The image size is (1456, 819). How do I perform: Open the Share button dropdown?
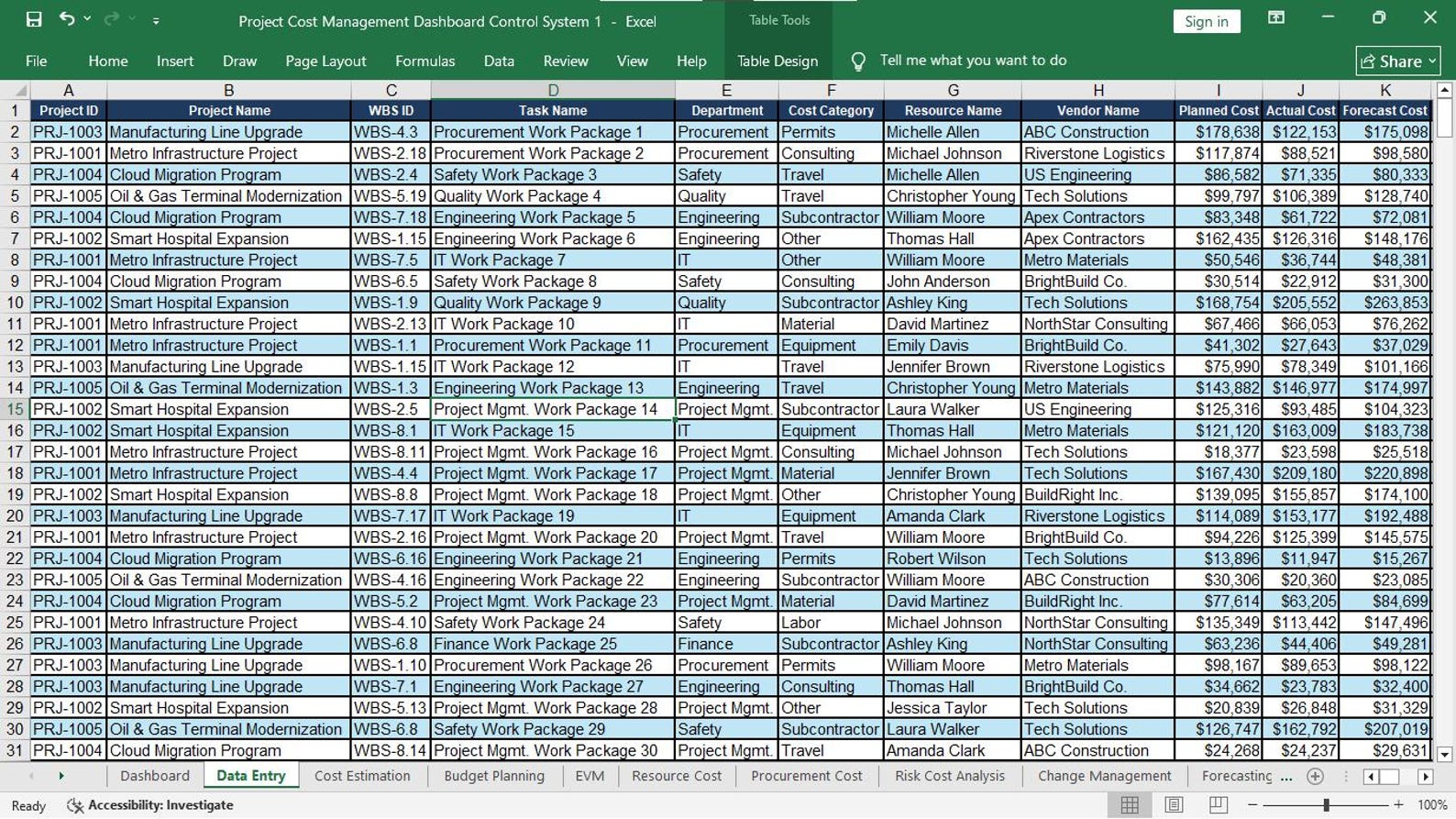point(1398,61)
